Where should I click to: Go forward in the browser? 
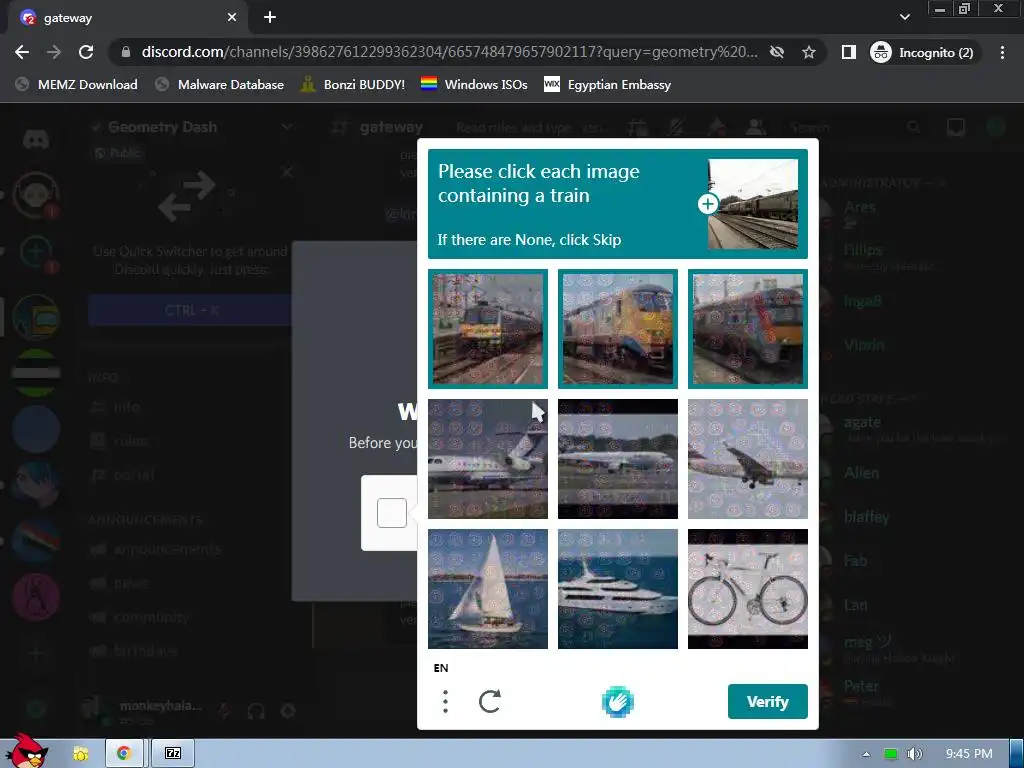(x=54, y=52)
